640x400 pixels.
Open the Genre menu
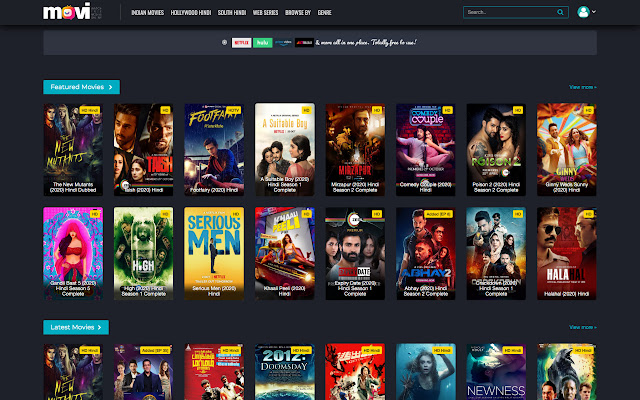pyautogui.click(x=324, y=13)
